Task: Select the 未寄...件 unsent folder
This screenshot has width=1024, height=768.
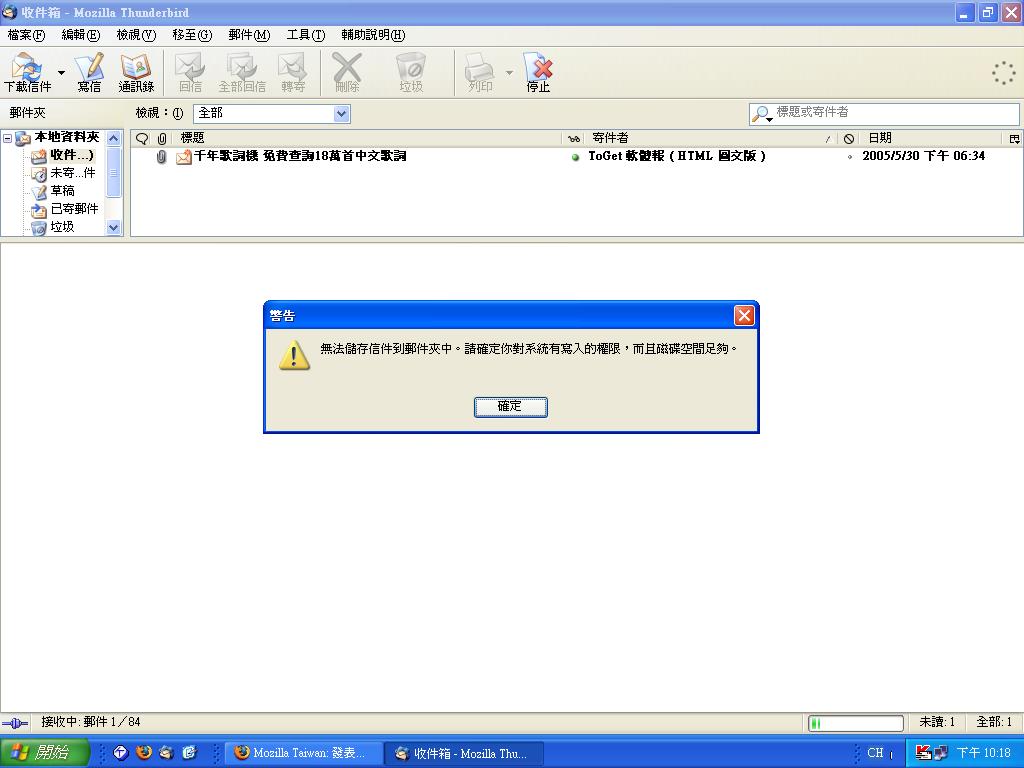Action: click(72, 173)
